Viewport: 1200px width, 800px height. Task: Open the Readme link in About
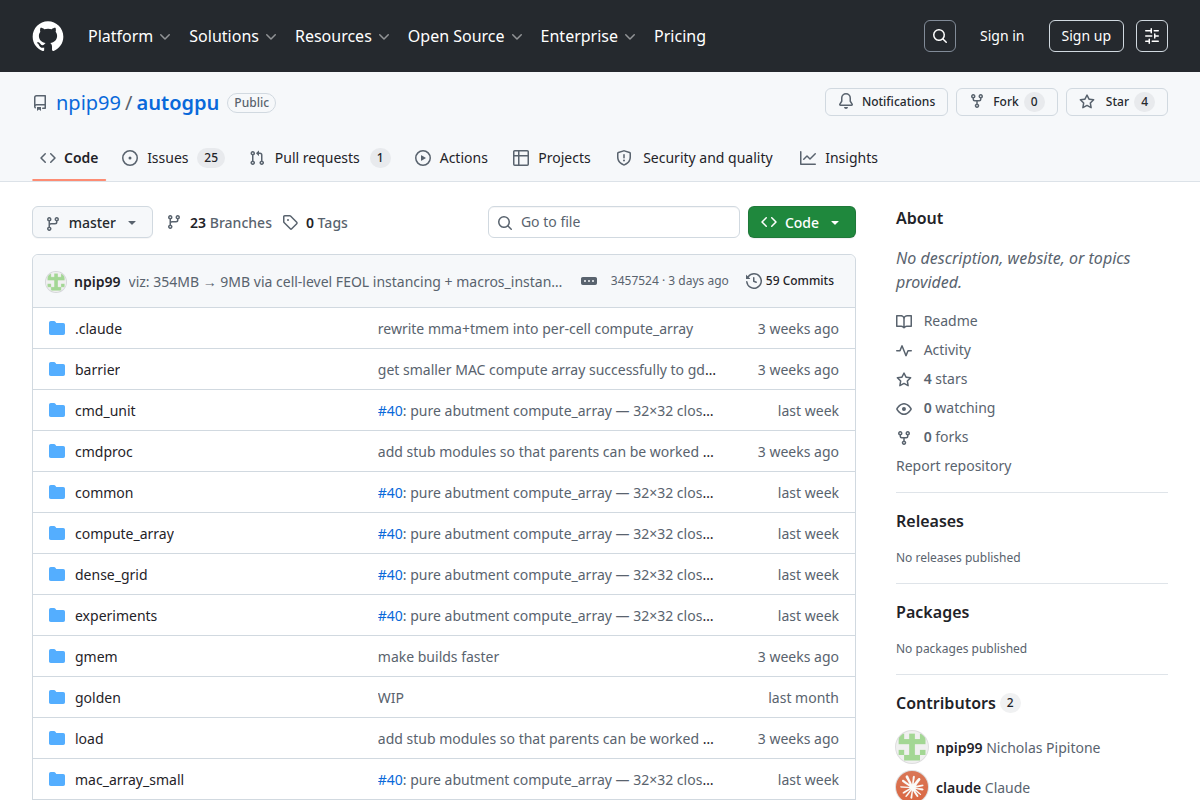937,321
